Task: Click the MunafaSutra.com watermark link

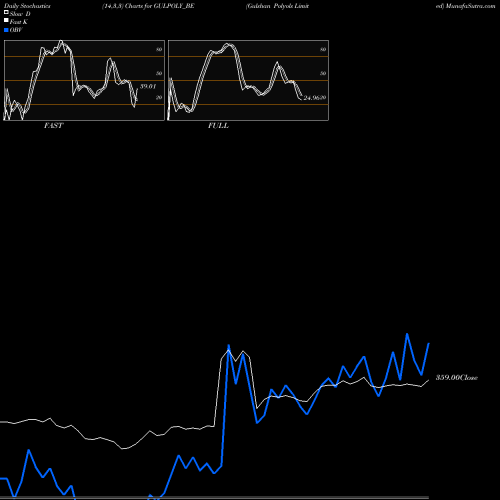Action: click(470, 6)
